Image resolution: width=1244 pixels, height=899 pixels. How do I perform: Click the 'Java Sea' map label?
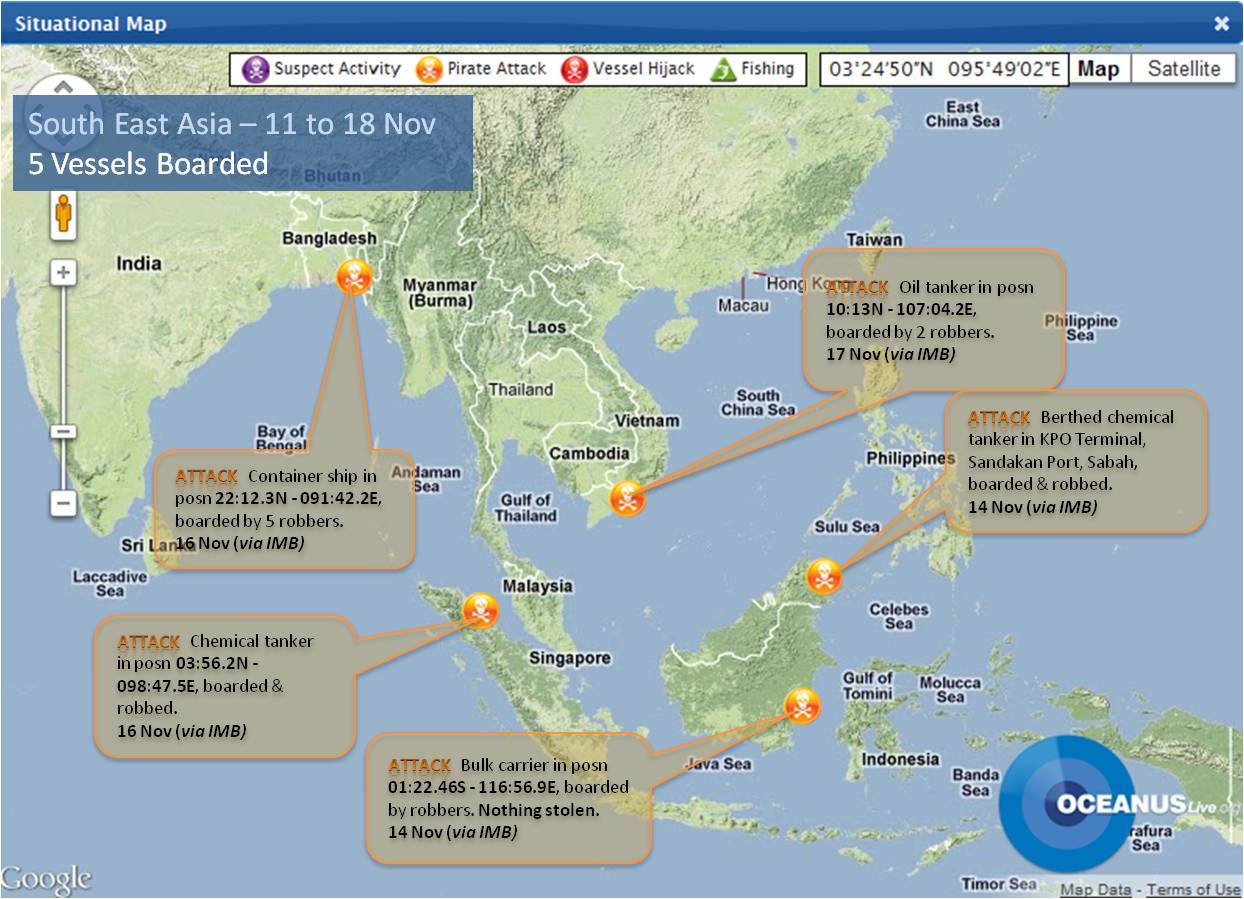(x=717, y=765)
